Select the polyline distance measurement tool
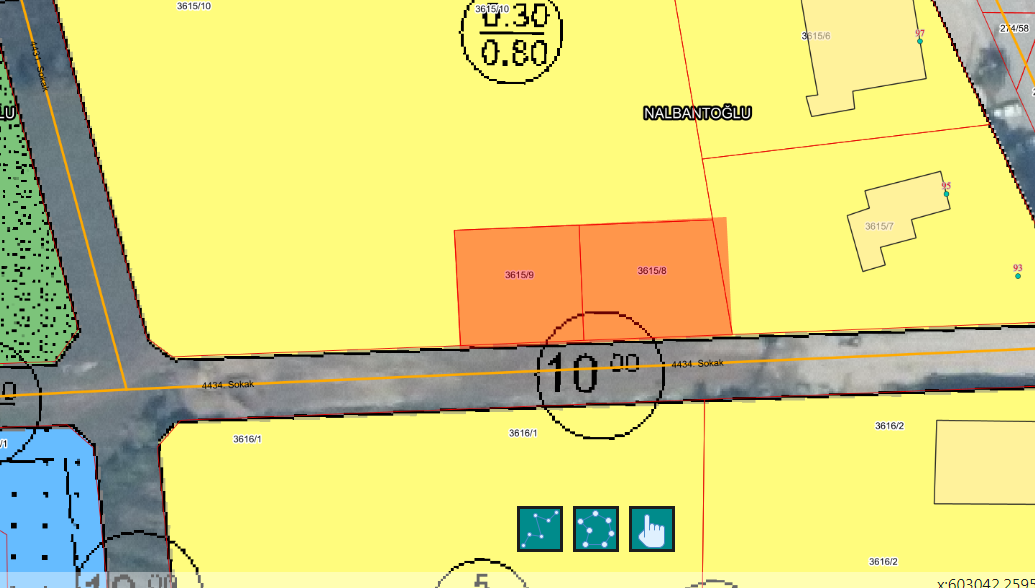Screen dimensions: 1035x588 tap(540, 529)
